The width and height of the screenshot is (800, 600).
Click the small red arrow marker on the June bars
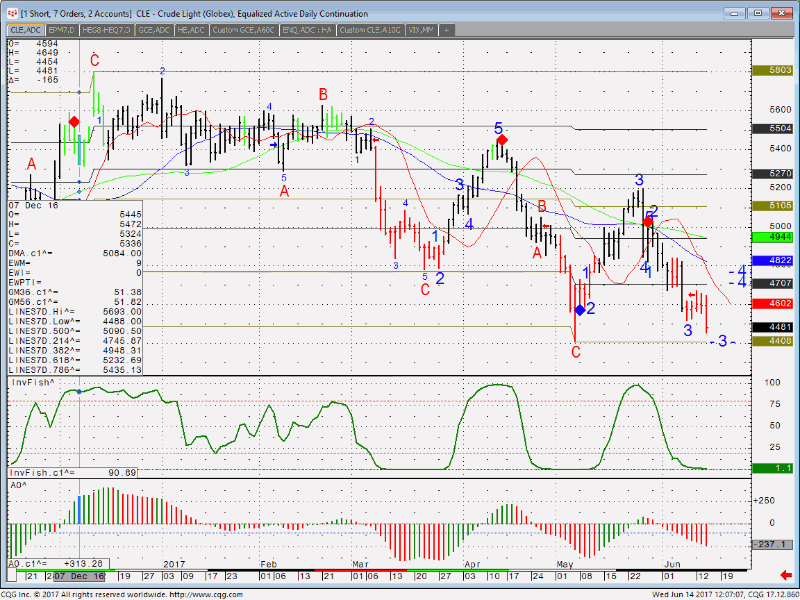pyautogui.click(x=692, y=294)
